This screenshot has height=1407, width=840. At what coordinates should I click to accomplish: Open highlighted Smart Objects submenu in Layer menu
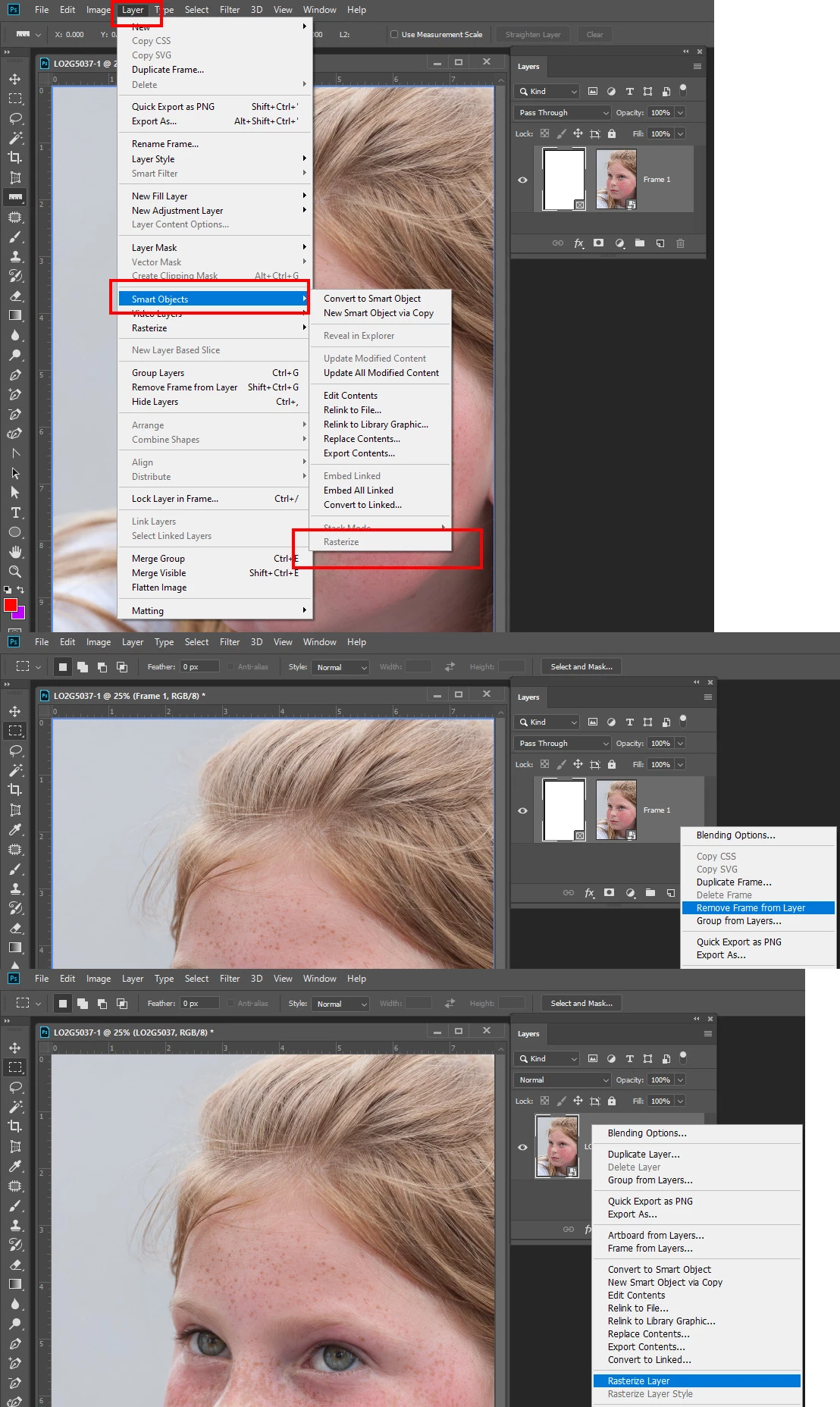[x=213, y=299]
